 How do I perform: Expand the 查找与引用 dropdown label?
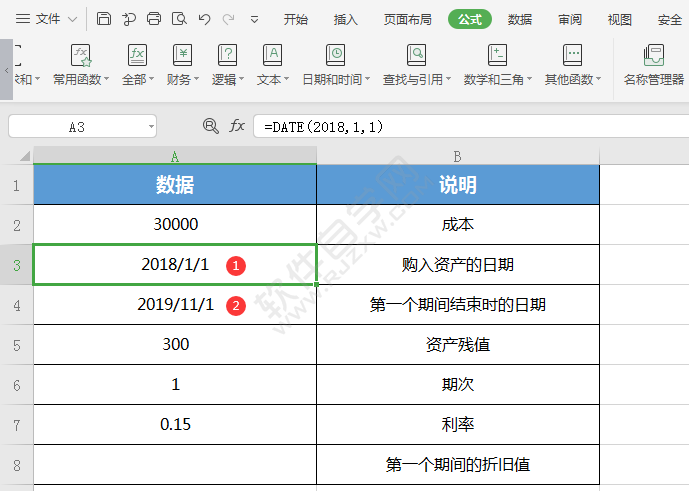417,80
